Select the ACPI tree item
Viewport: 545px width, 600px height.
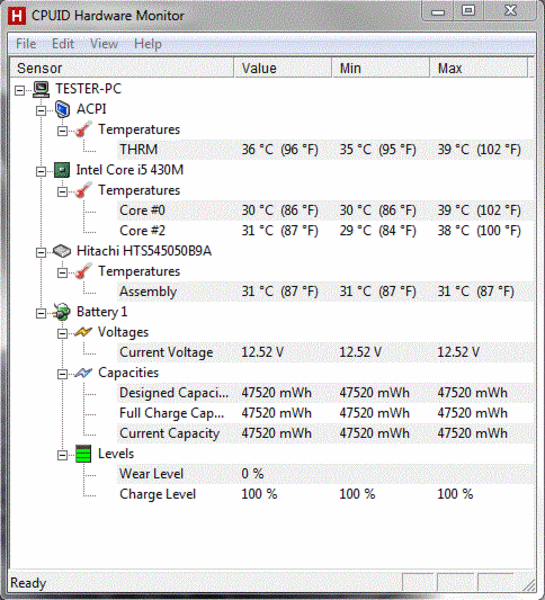(x=91, y=109)
